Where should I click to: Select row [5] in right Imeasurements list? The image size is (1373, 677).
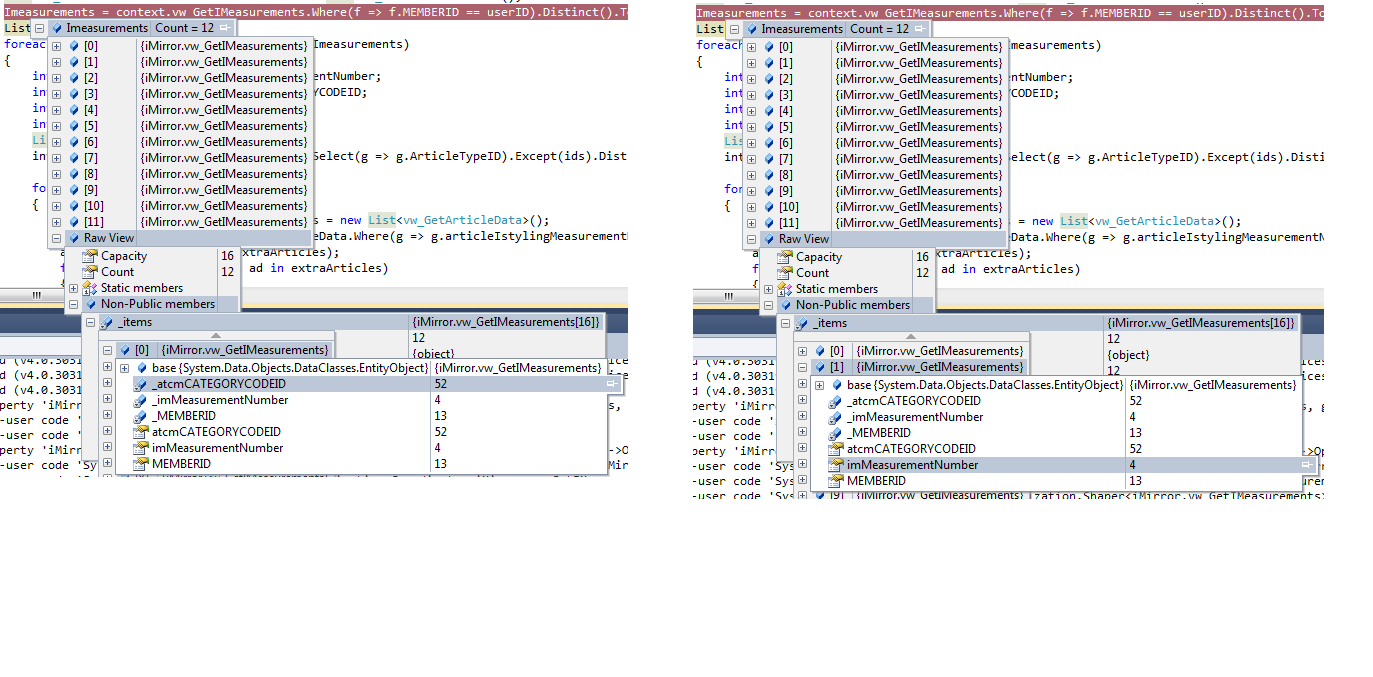[x=875, y=127]
